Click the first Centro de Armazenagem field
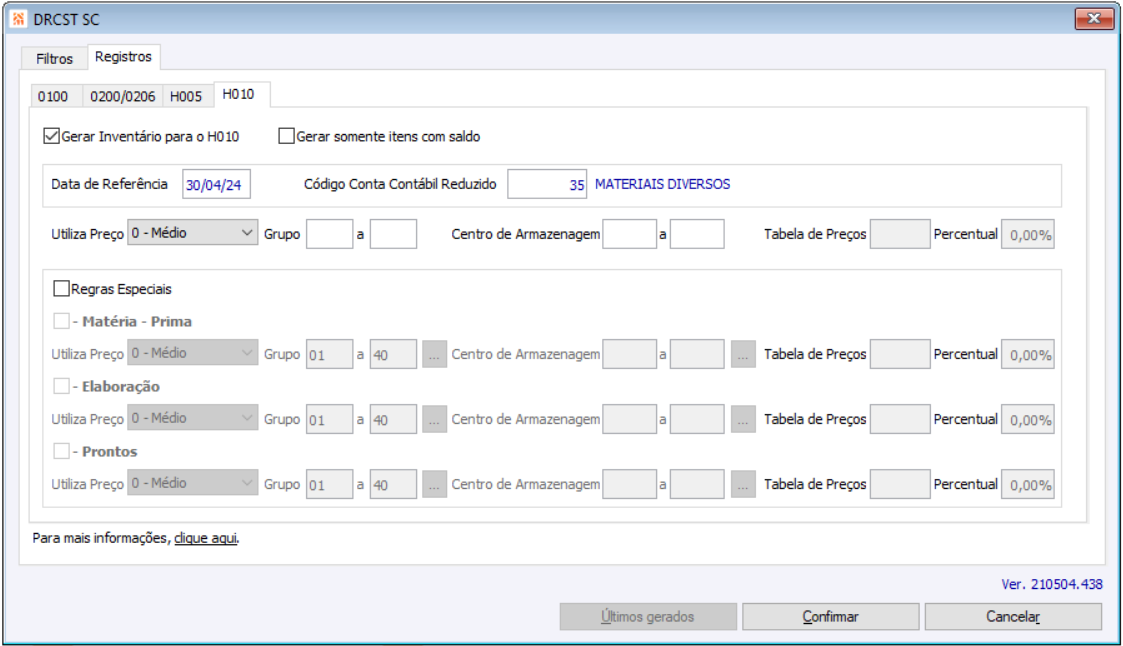Screen dimensions: 1123x646 (630, 234)
